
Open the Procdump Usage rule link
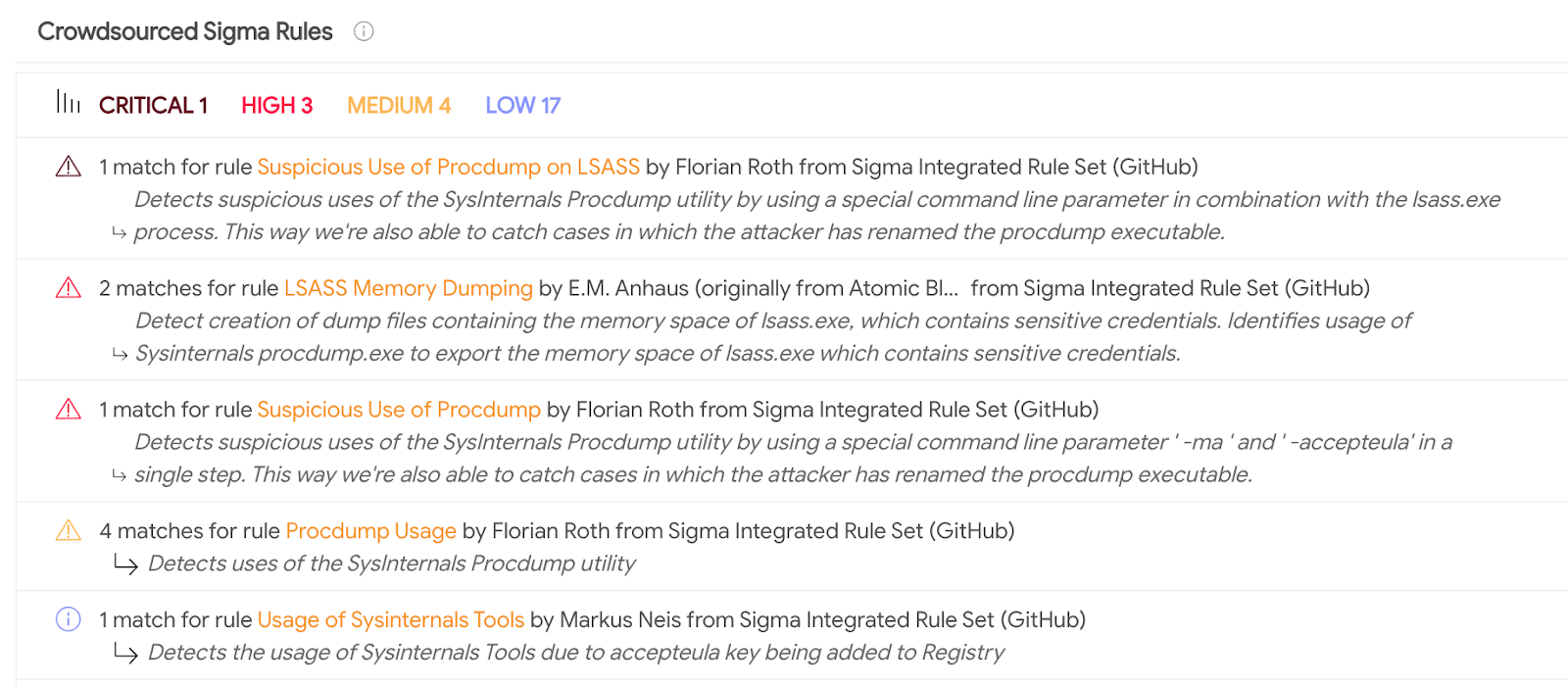point(371,531)
